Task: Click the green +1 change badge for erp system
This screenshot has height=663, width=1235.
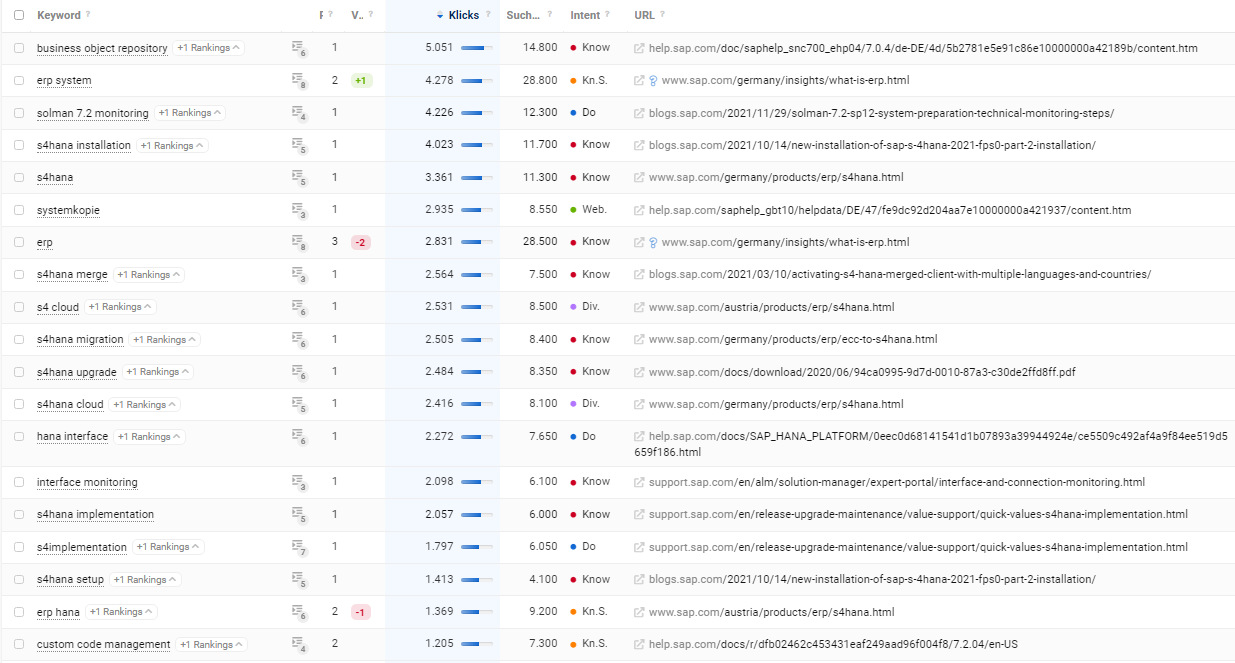Action: point(362,80)
